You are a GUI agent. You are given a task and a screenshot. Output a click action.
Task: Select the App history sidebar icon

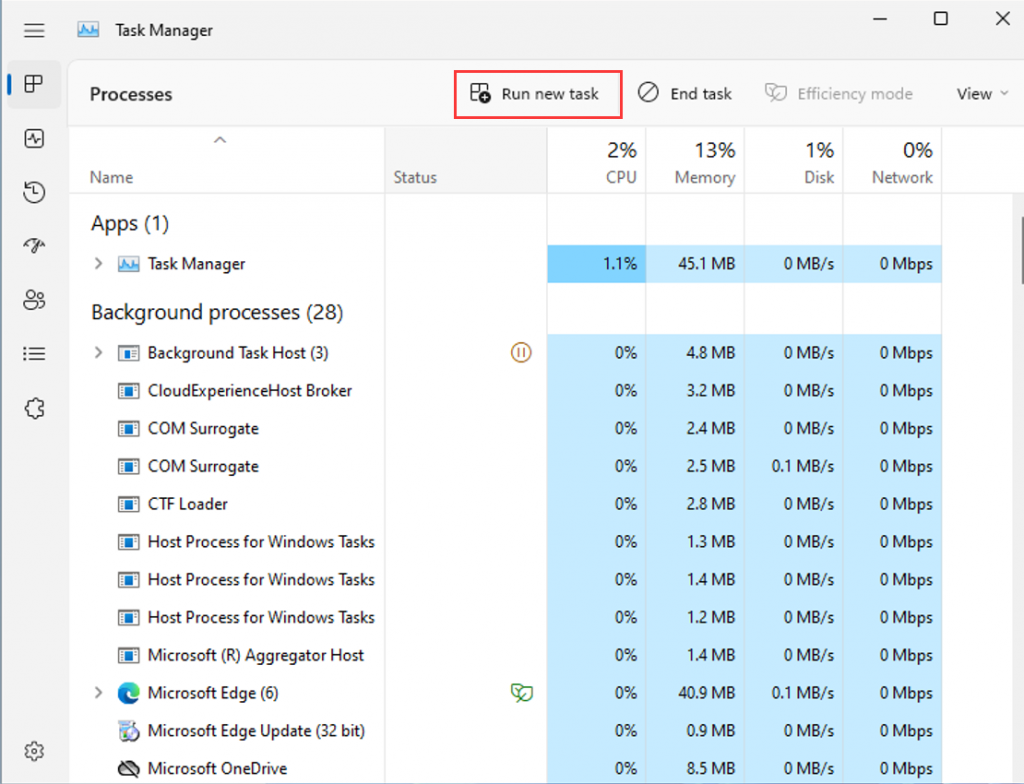(x=34, y=192)
